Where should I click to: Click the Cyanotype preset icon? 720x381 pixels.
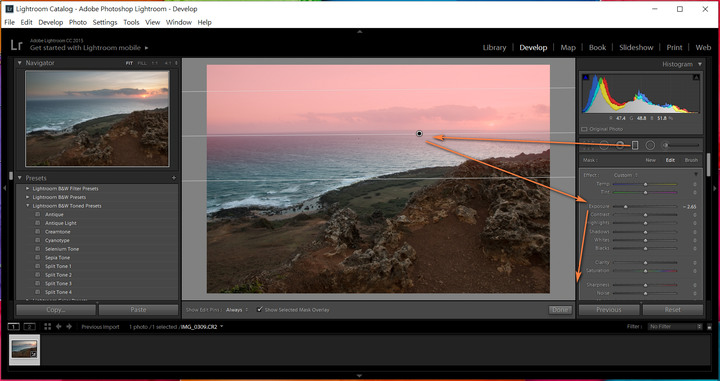38,240
